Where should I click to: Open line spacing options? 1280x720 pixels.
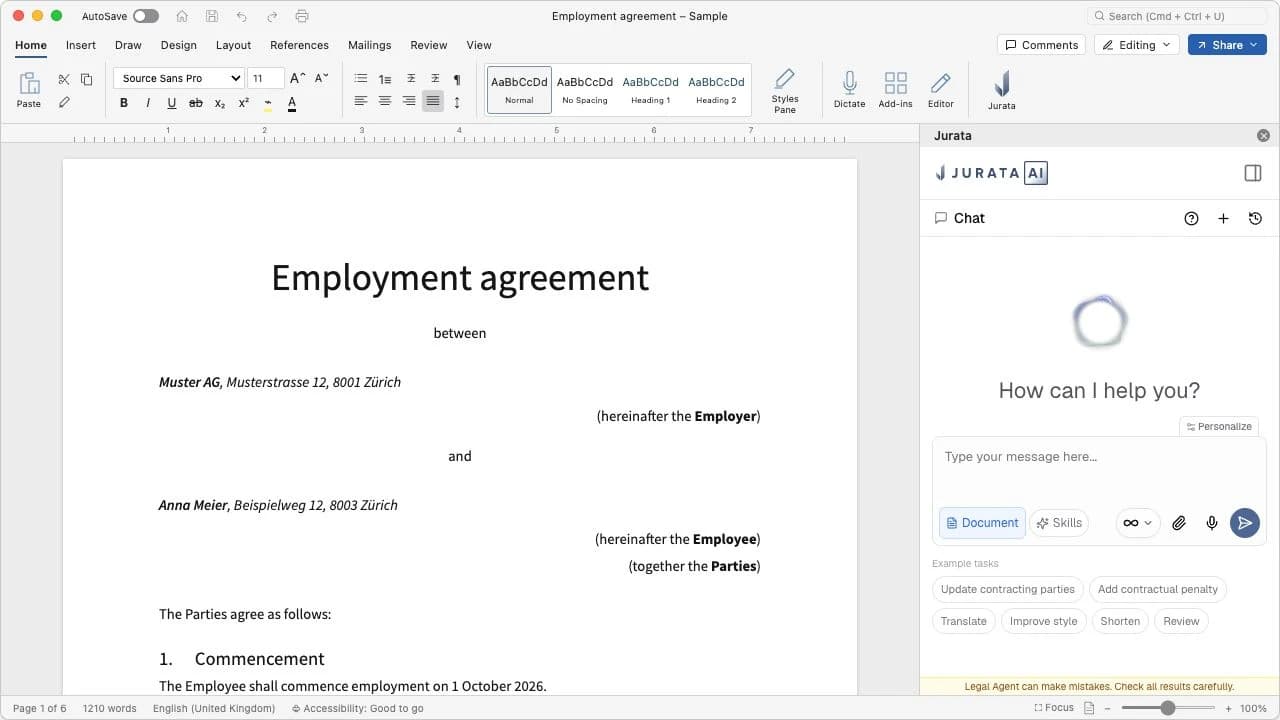(x=457, y=102)
